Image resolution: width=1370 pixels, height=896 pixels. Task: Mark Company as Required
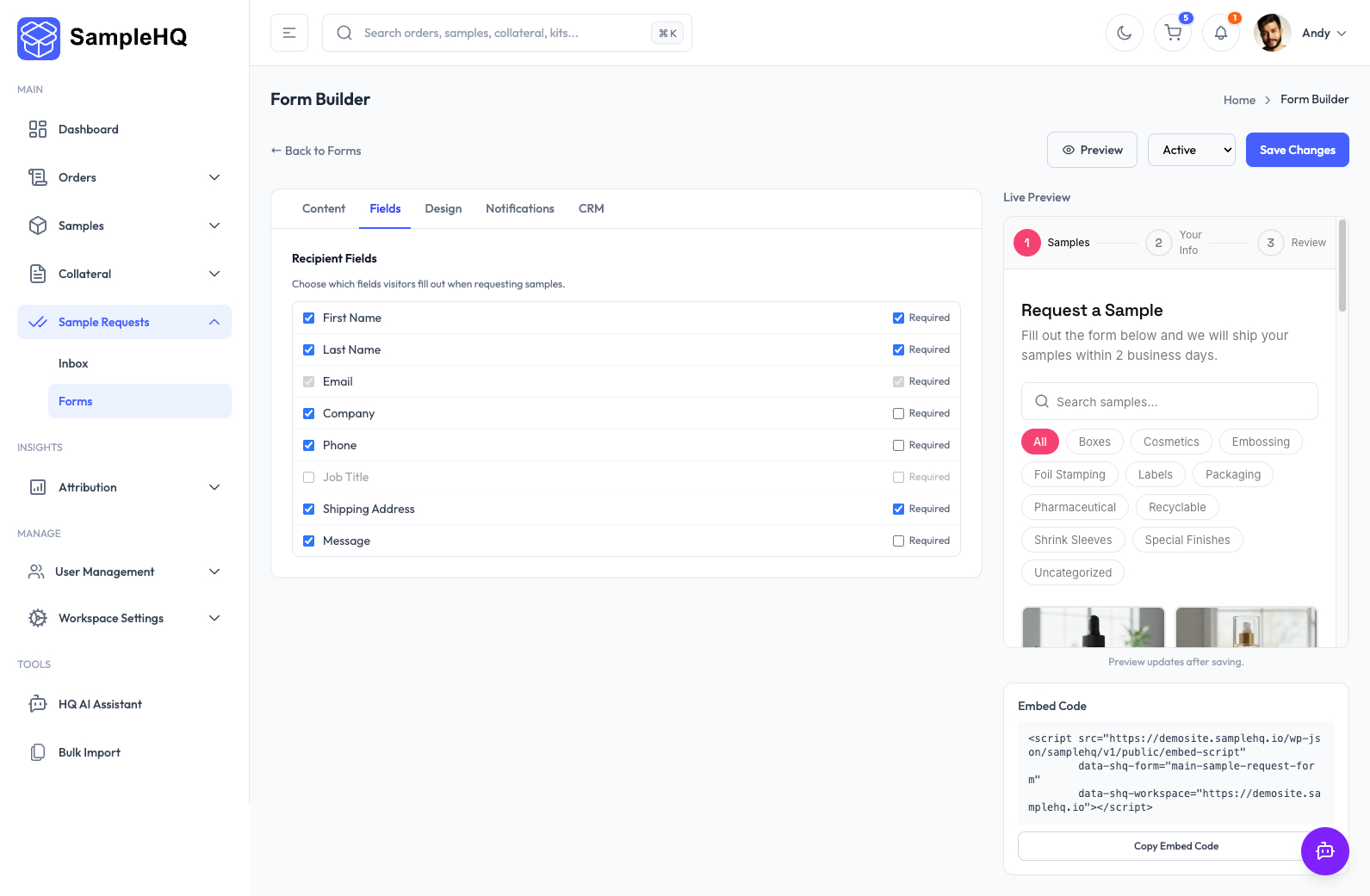899,413
